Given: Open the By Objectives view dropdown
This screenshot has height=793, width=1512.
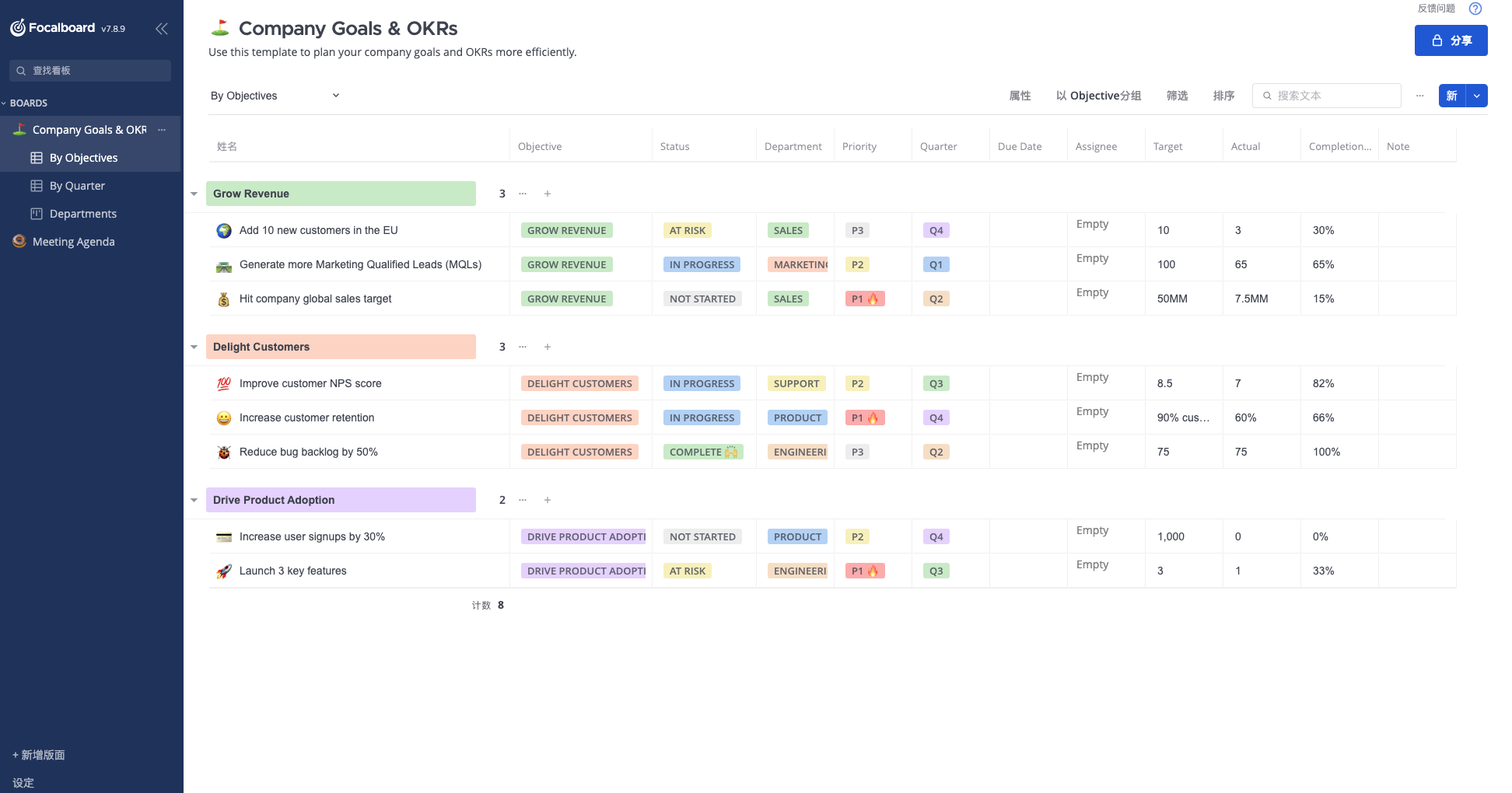Looking at the screenshot, I should (x=336, y=96).
